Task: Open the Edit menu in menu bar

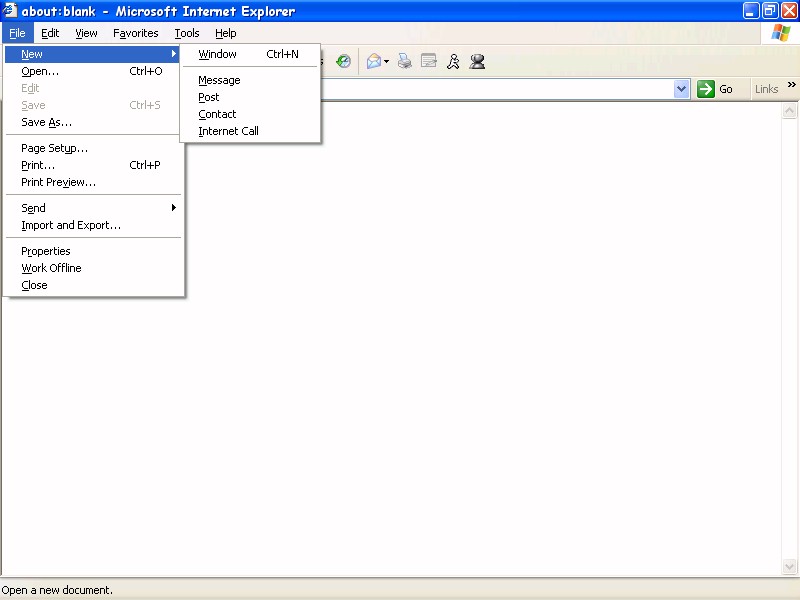Action: (50, 33)
